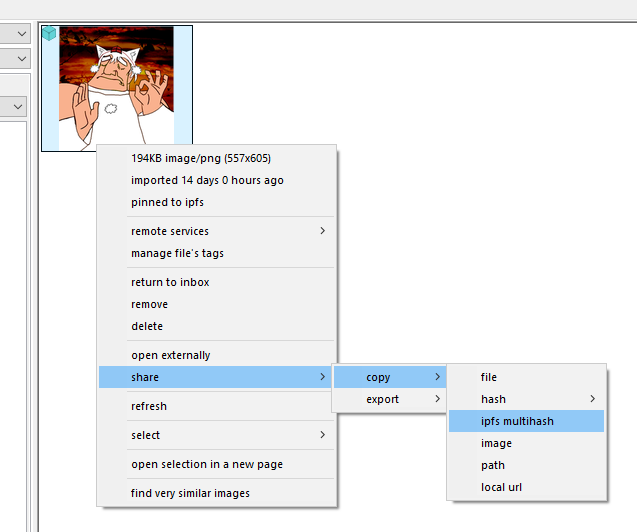Open the second left panel dropdown arrow
Image resolution: width=637 pixels, height=532 pixels.
22,59
